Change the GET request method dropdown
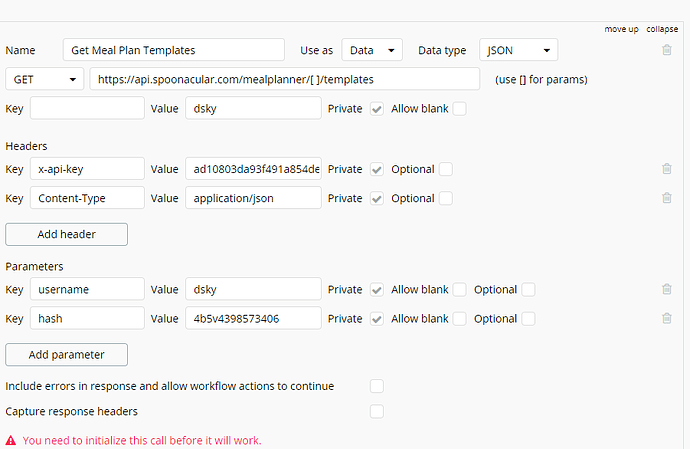690x449 pixels. pyautogui.click(x=45, y=79)
